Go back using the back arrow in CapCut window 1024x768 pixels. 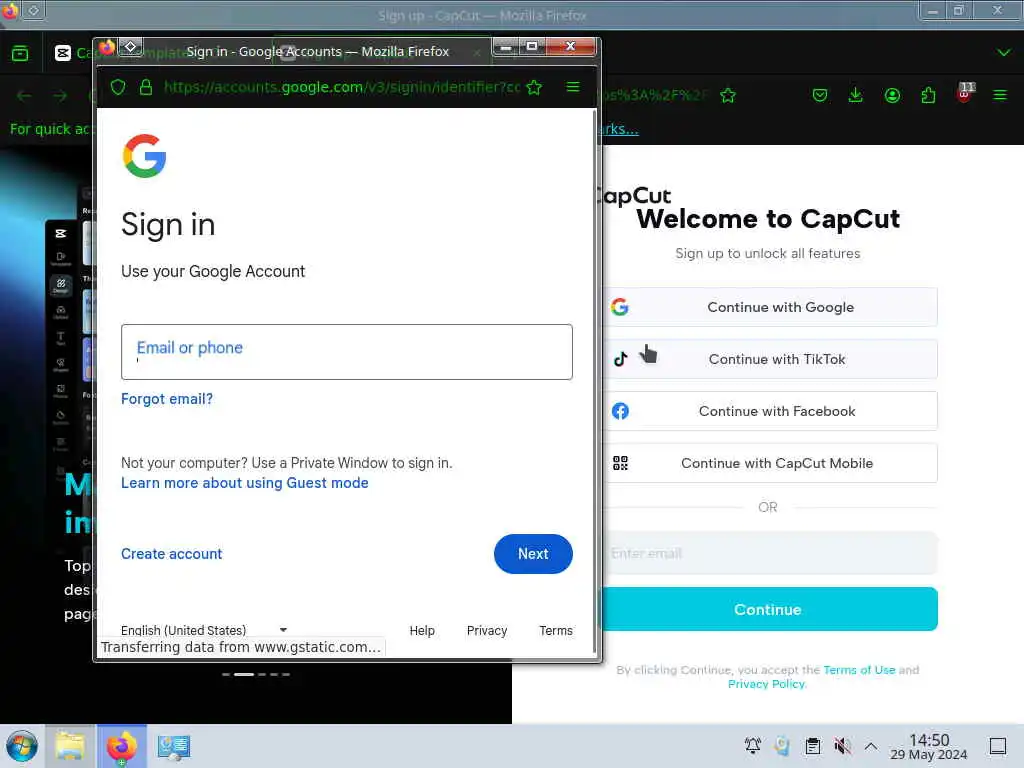click(24, 96)
